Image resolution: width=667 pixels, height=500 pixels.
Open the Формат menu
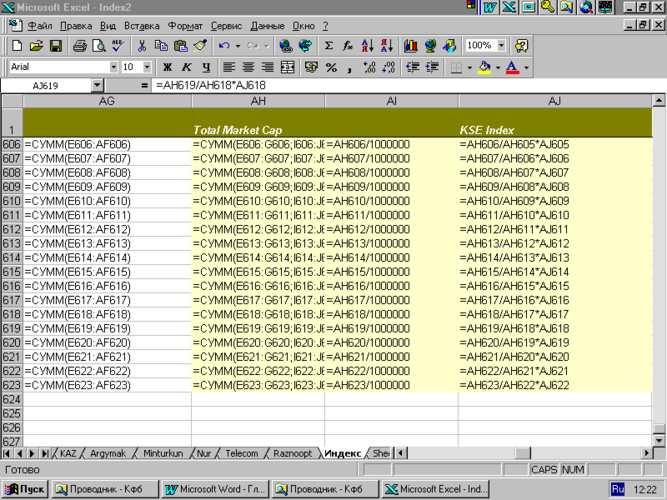[x=184, y=25]
